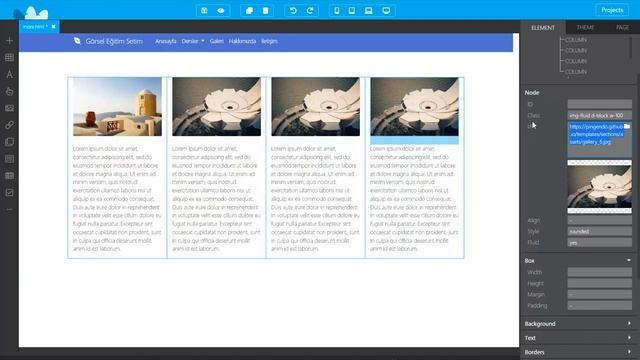Image resolution: width=640 pixels, height=360 pixels.
Task: Click the Galeri navbar link
Action: [216, 41]
